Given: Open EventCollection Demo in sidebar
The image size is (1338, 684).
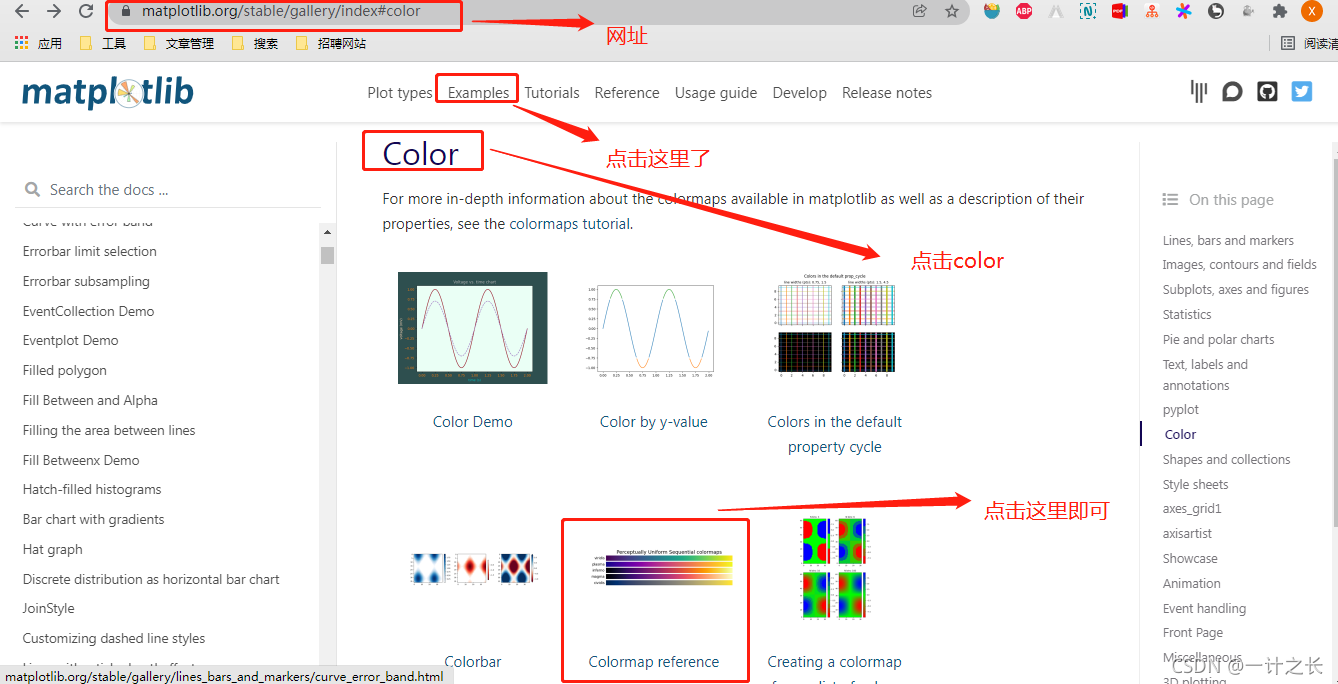Looking at the screenshot, I should [x=89, y=311].
